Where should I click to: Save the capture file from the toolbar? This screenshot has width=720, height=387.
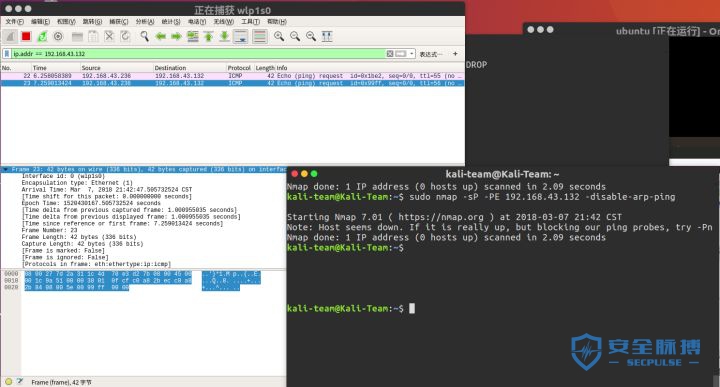coord(93,36)
